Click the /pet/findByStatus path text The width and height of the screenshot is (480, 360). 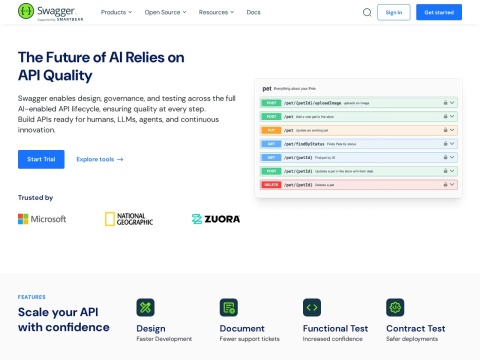pyautogui.click(x=304, y=144)
